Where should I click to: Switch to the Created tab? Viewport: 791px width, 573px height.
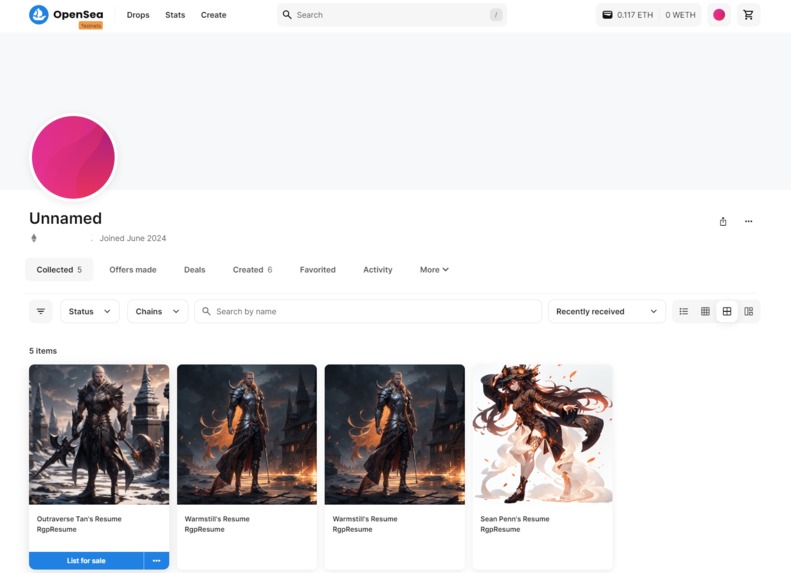[252, 270]
